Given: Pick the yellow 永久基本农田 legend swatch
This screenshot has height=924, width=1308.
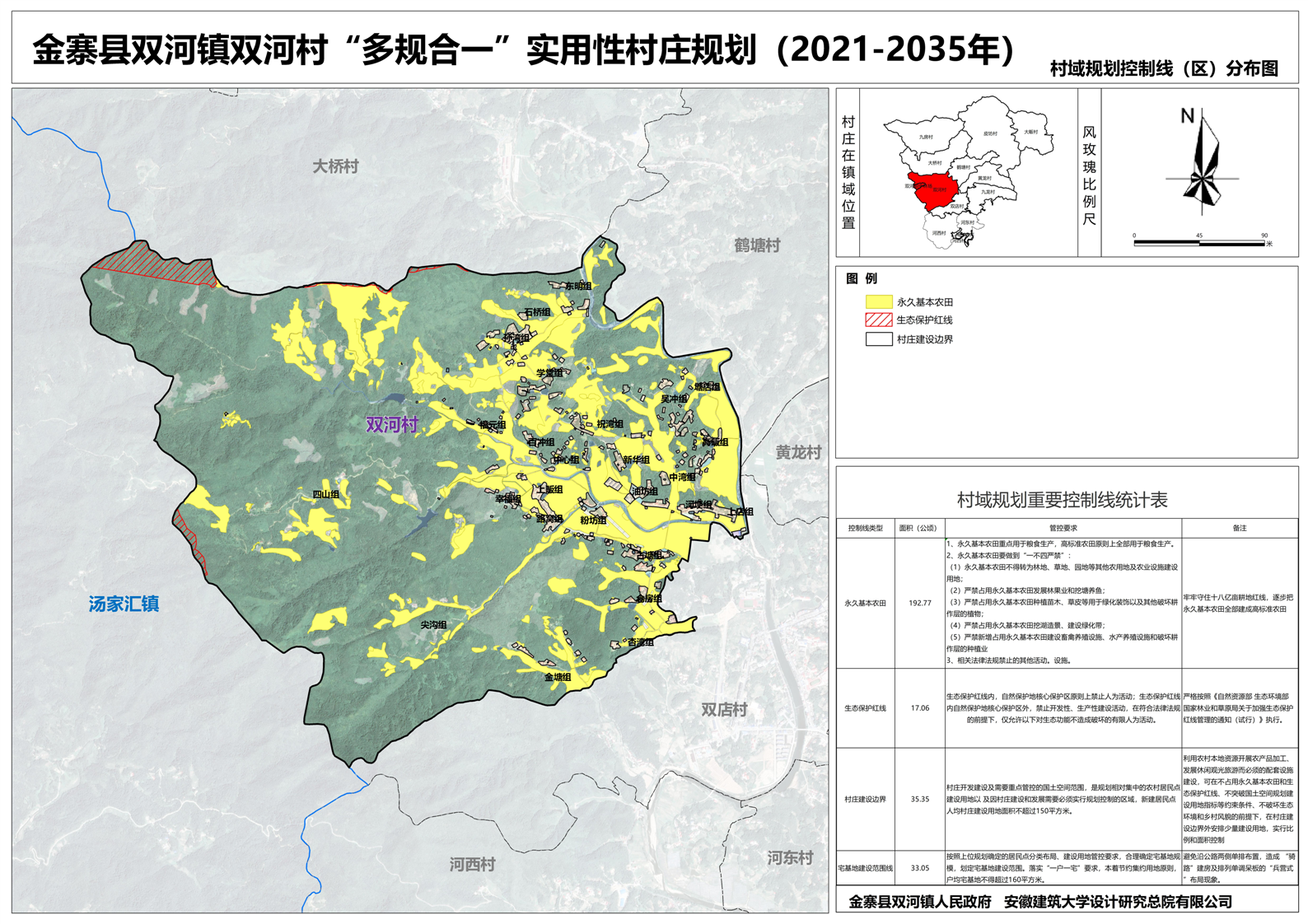Looking at the screenshot, I should [878, 302].
